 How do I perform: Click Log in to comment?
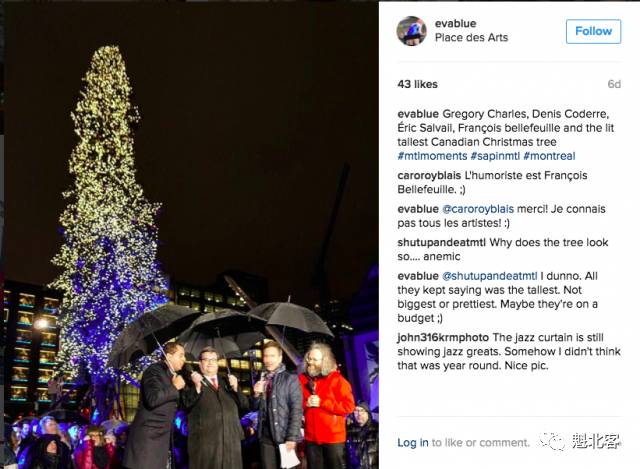pos(413,442)
